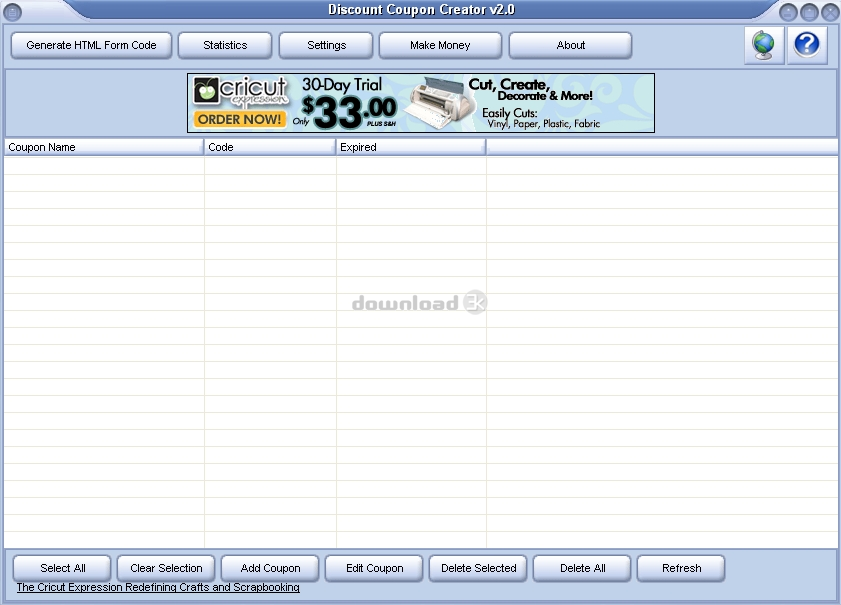Click the globe website icon
Viewport: 841px width, 605px height.
[764, 46]
